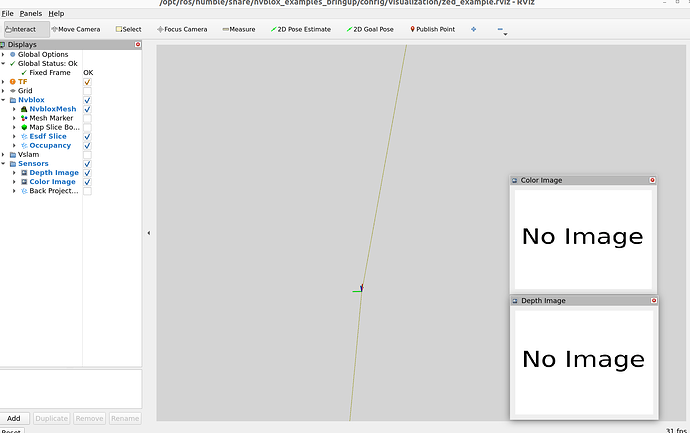
Task: Click the Color Image display icon in the tree
Action: click(x=24, y=182)
